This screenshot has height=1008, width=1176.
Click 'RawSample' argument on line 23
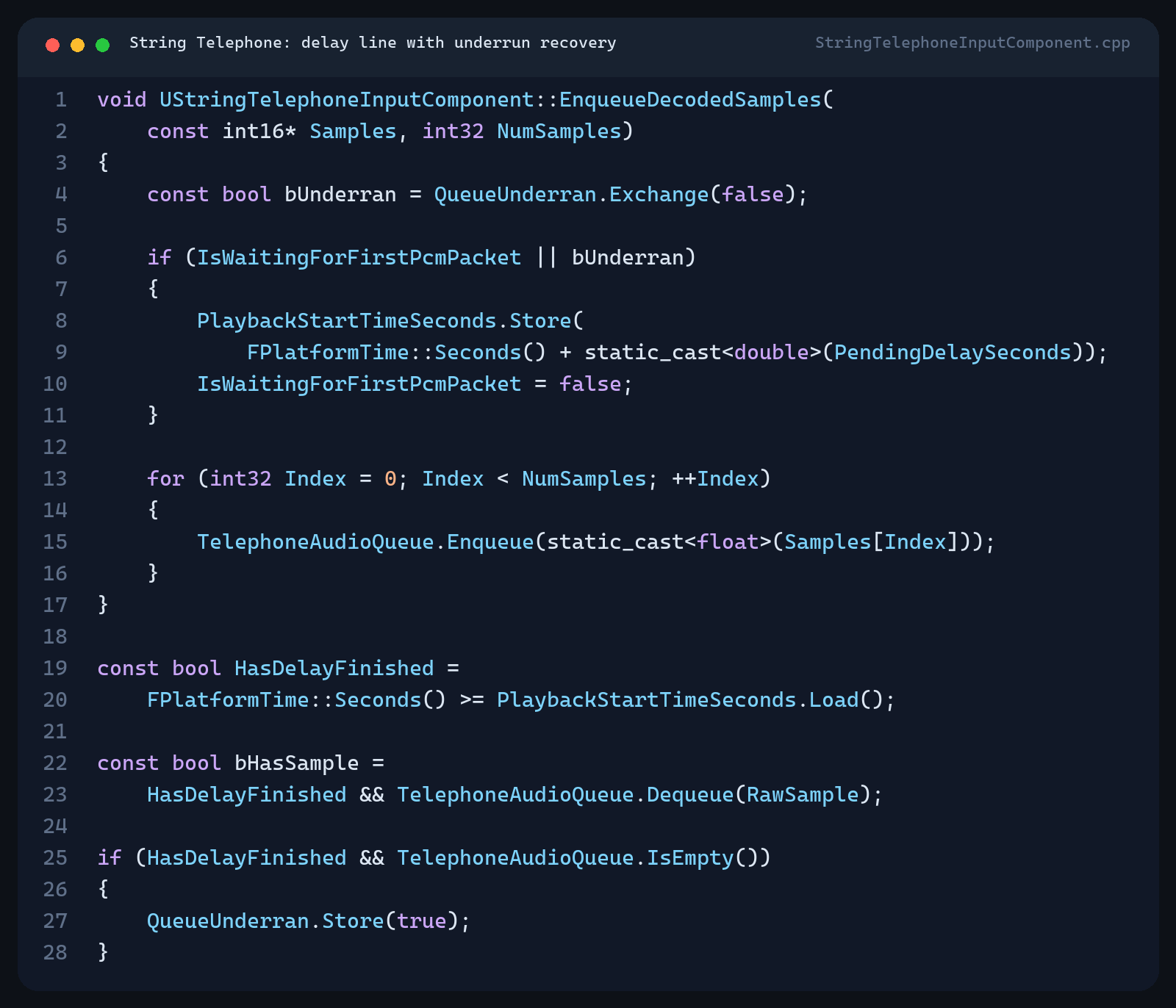click(803, 794)
